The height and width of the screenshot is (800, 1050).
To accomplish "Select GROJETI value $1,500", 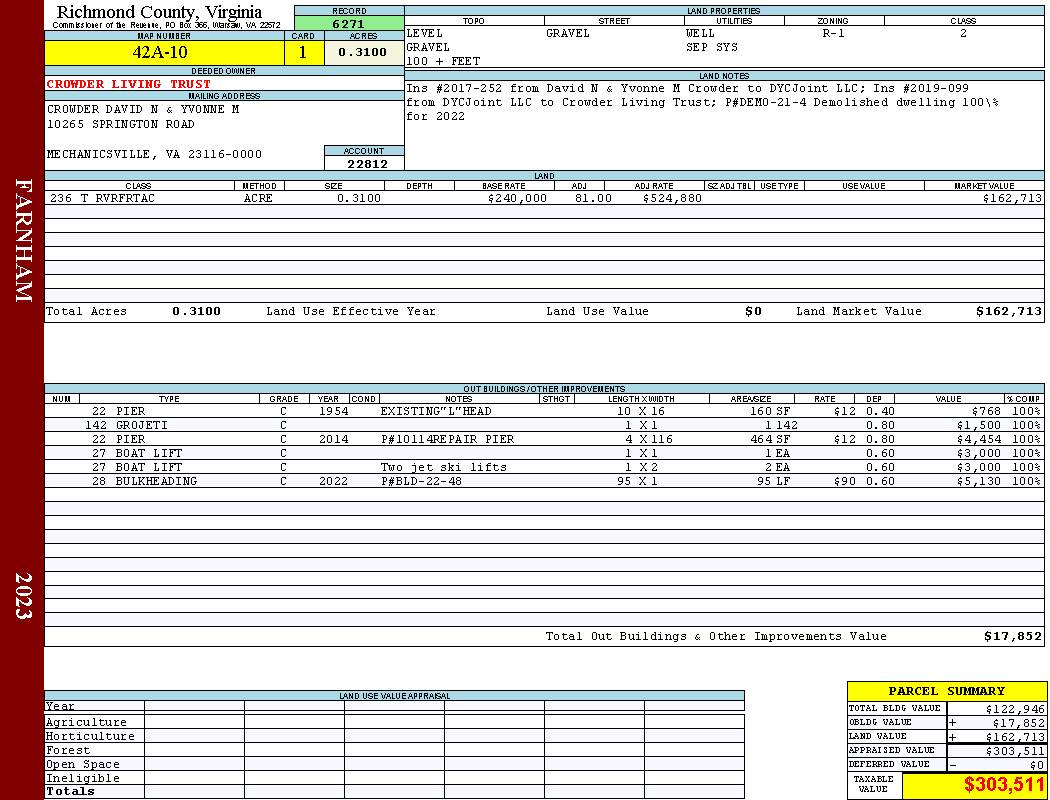I will (x=979, y=426).
